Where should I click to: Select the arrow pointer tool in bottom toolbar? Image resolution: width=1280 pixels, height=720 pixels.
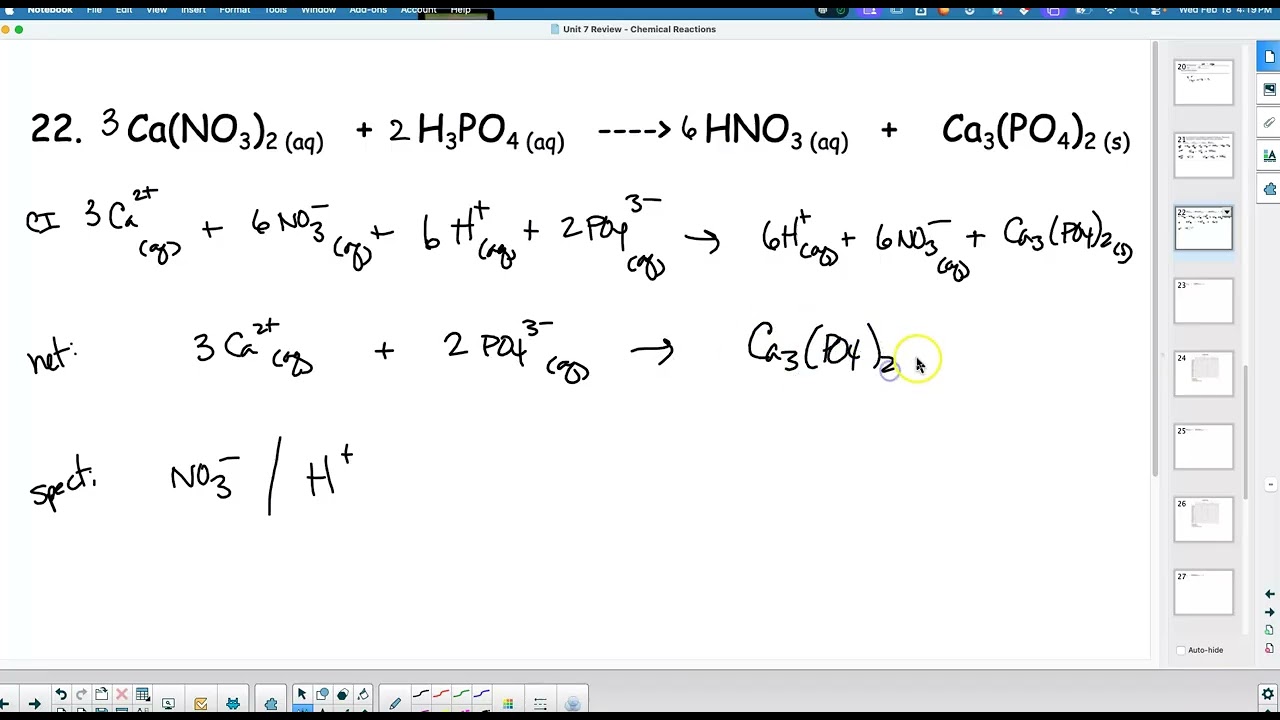(301, 695)
